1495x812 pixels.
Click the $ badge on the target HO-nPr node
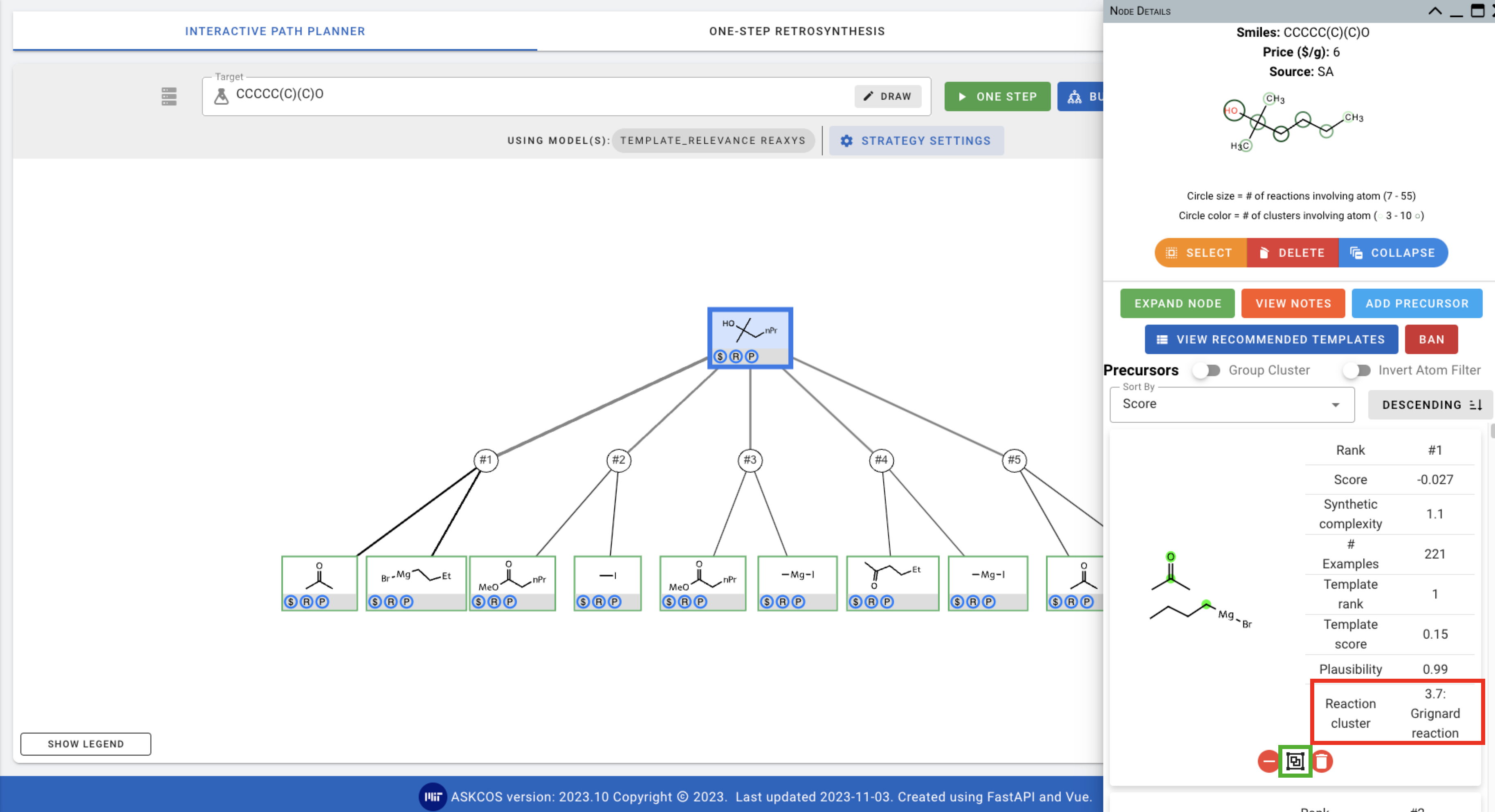(x=720, y=357)
